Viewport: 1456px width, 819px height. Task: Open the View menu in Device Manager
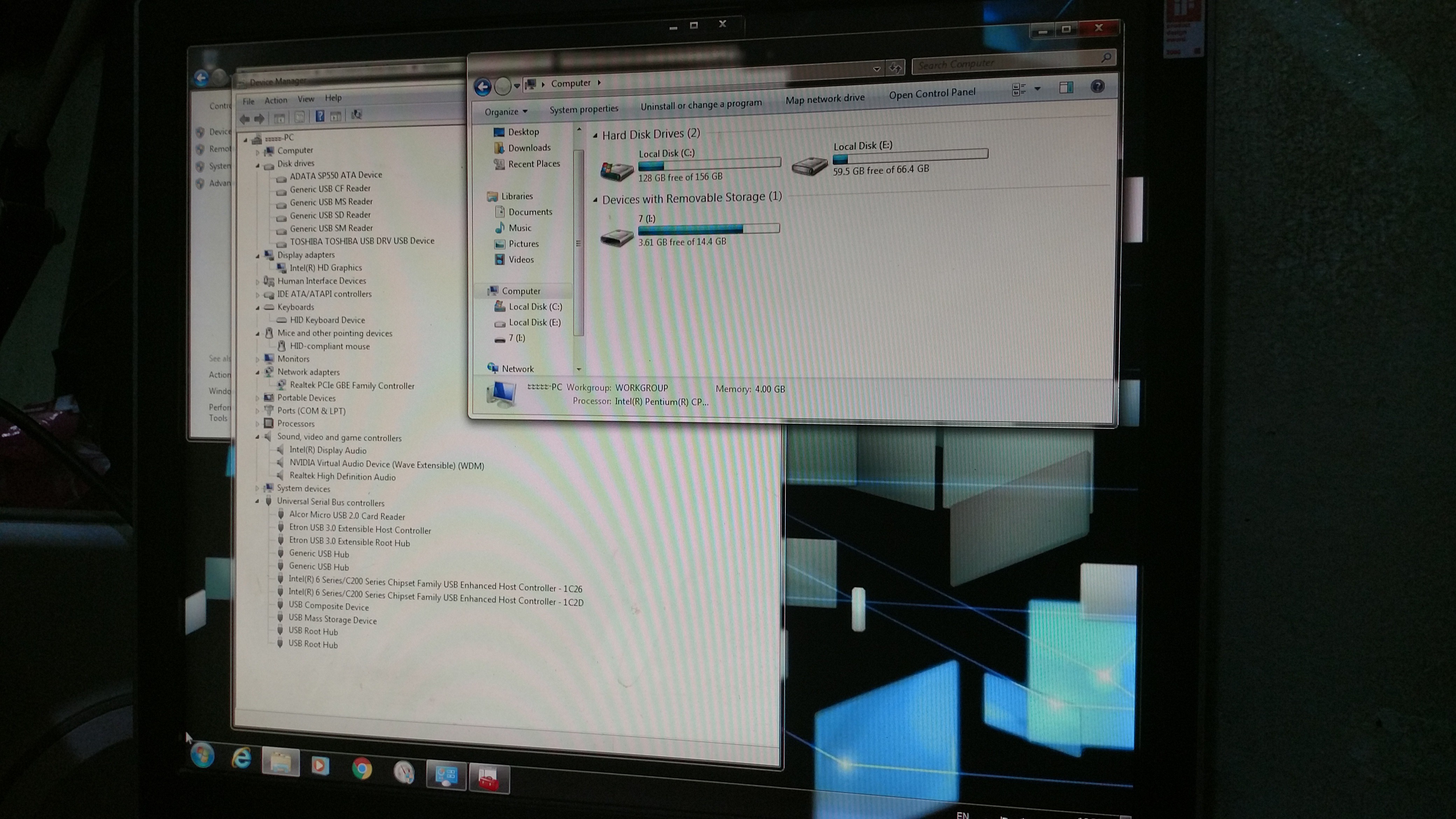(x=306, y=99)
